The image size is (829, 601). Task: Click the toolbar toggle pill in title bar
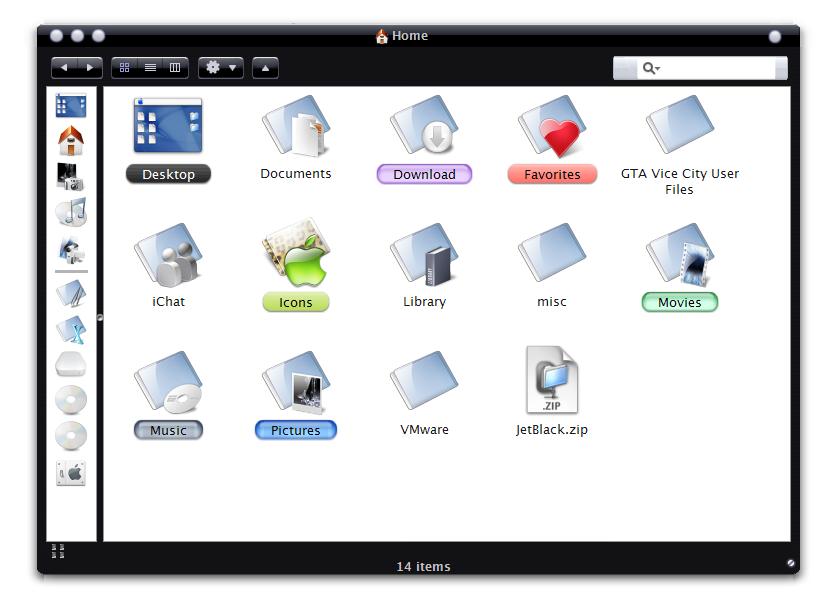pyautogui.click(x=775, y=36)
